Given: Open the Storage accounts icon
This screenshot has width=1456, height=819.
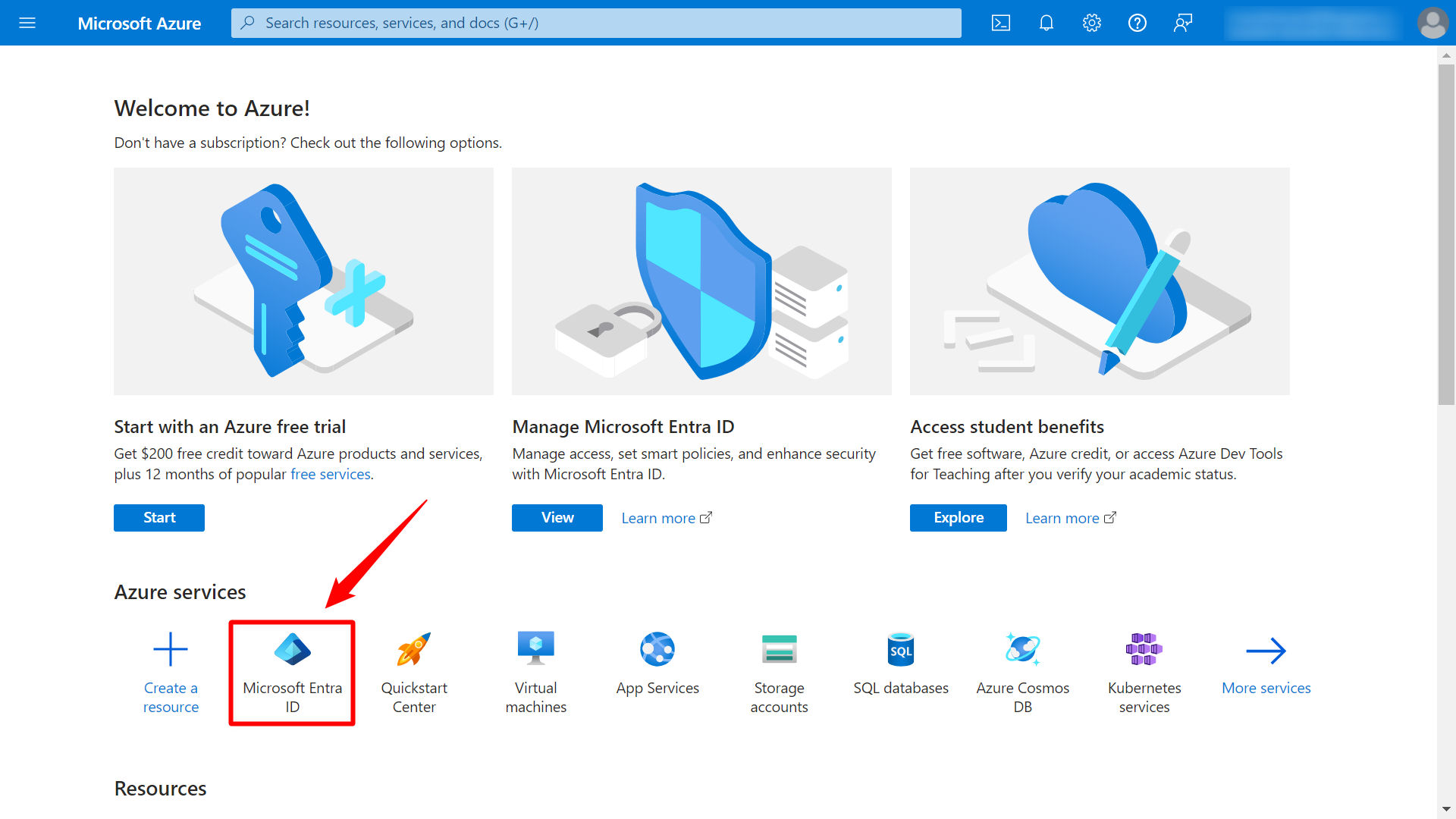Looking at the screenshot, I should pos(780,649).
